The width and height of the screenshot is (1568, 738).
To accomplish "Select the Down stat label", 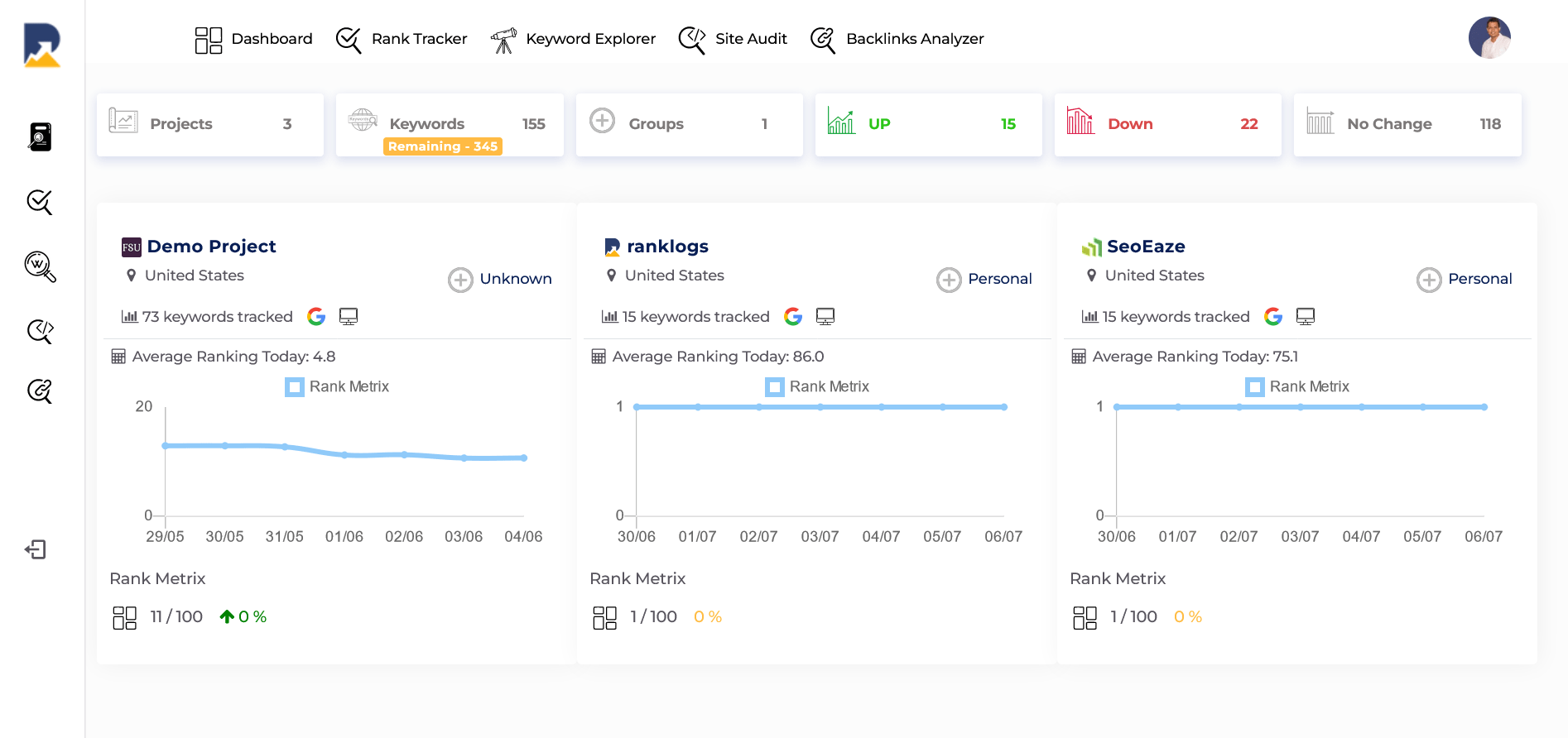I will 1130,124.
